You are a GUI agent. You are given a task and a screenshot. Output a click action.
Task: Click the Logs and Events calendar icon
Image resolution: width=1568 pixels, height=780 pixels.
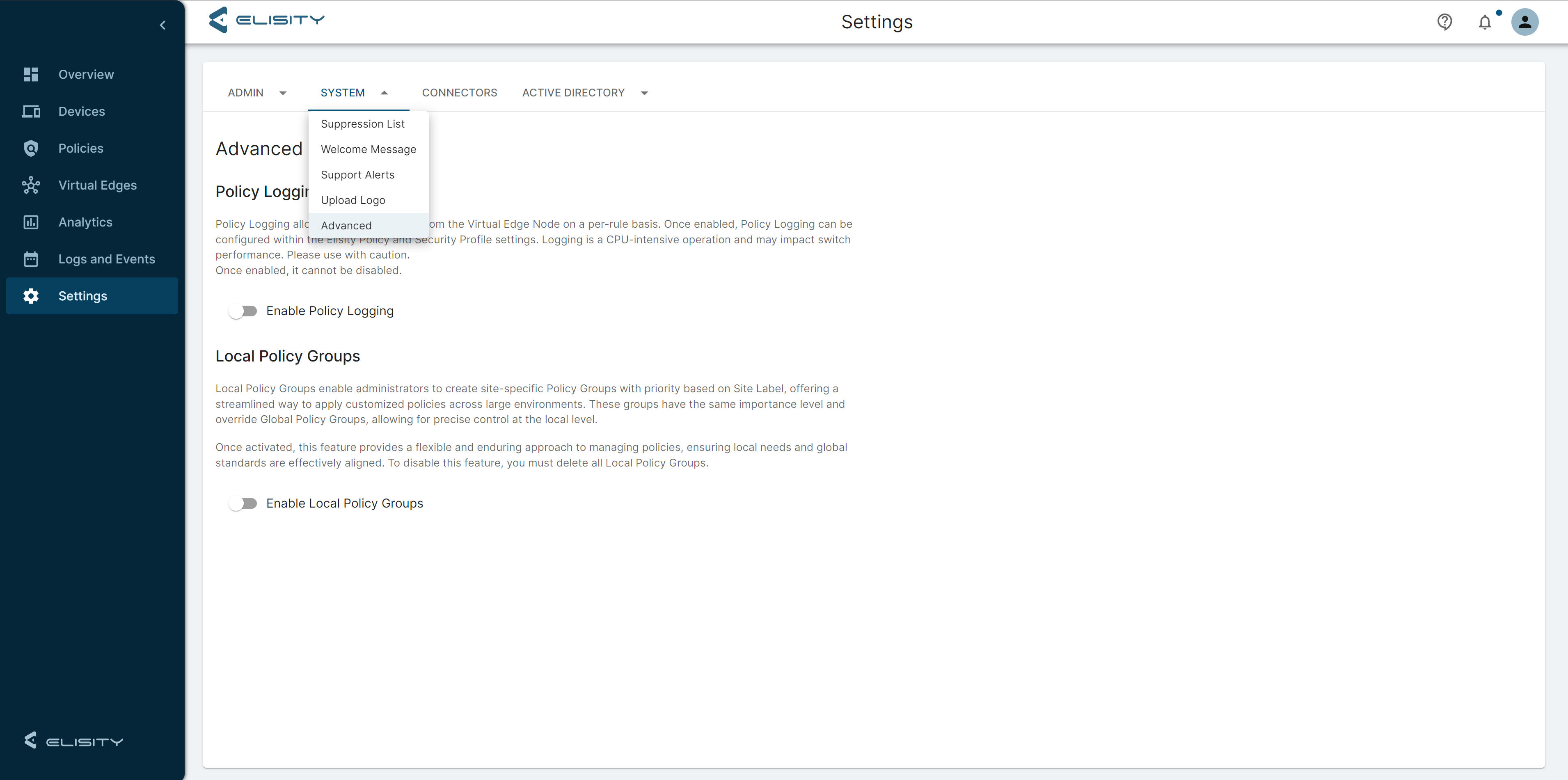click(31, 259)
